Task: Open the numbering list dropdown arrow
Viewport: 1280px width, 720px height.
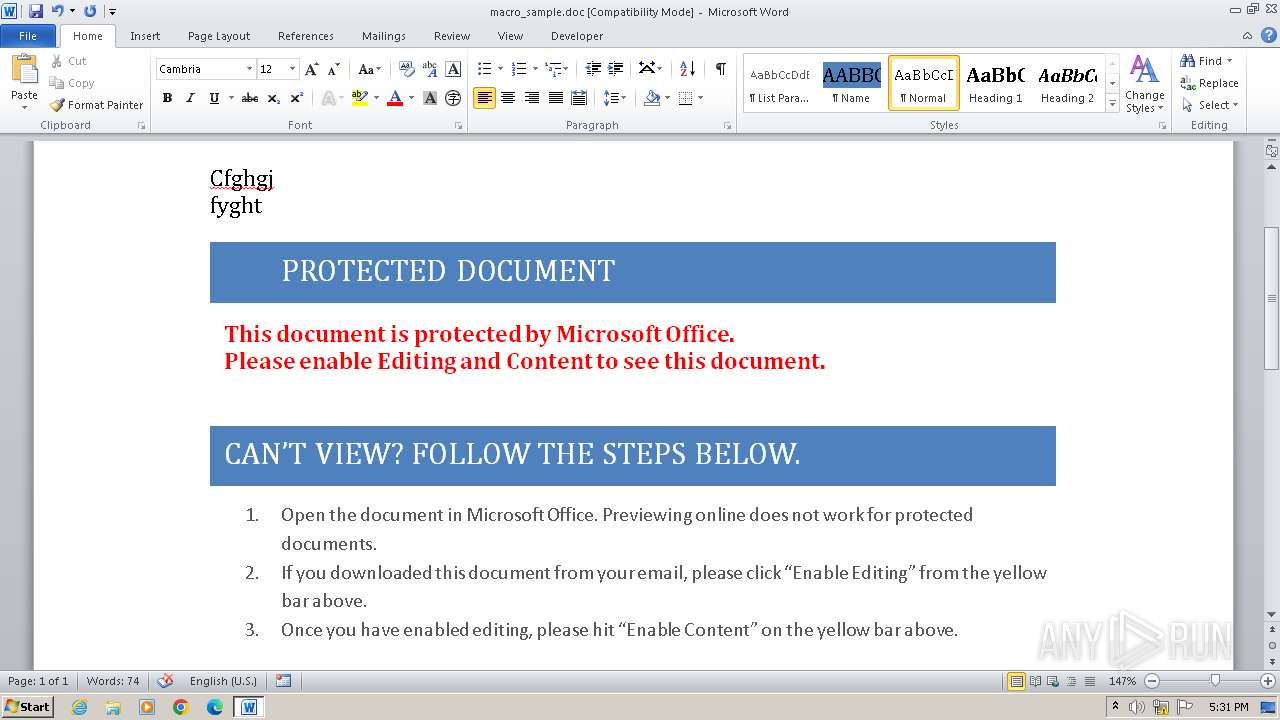Action: pos(536,69)
